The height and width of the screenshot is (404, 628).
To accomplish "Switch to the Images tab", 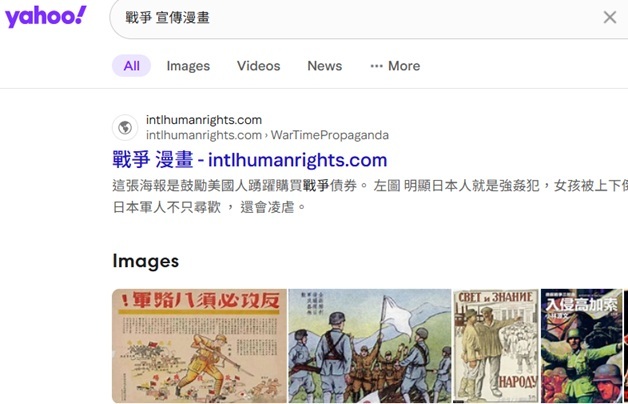I will coord(188,66).
